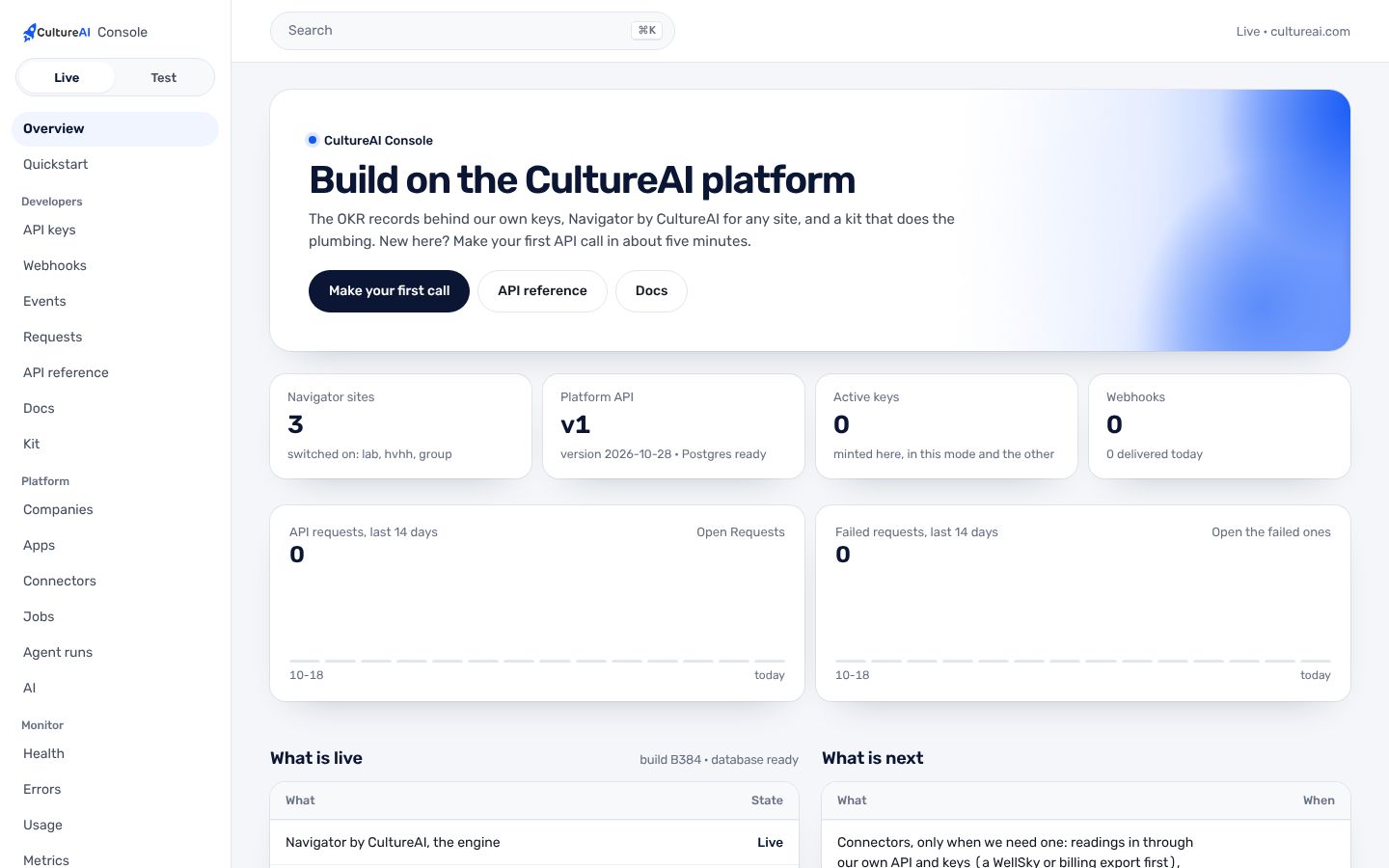Viewport: 1389px width, 868px height.
Task: Open the Overview page in sidebar
Action: click(115, 129)
